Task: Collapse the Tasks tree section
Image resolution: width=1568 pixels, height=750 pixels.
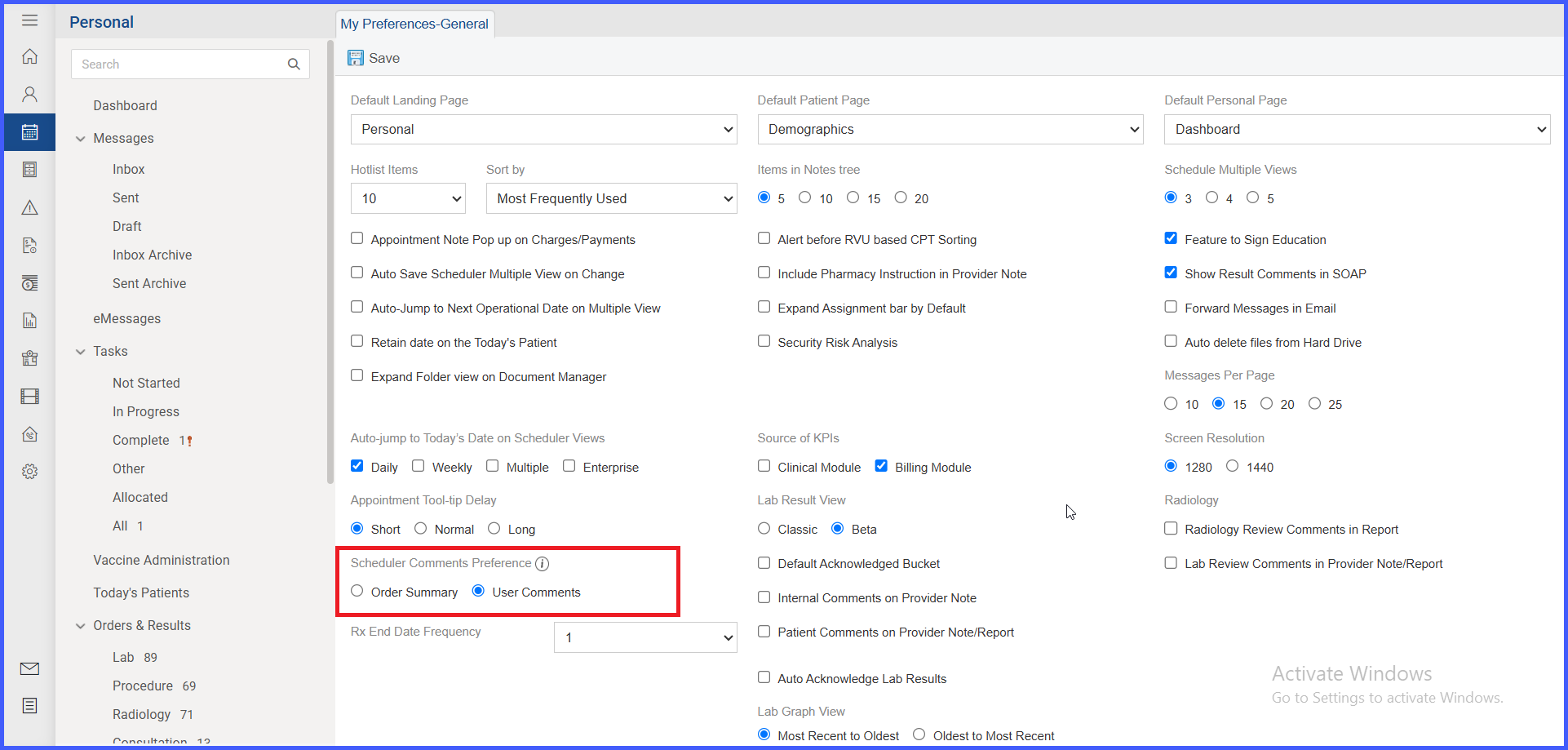Action: [80, 352]
